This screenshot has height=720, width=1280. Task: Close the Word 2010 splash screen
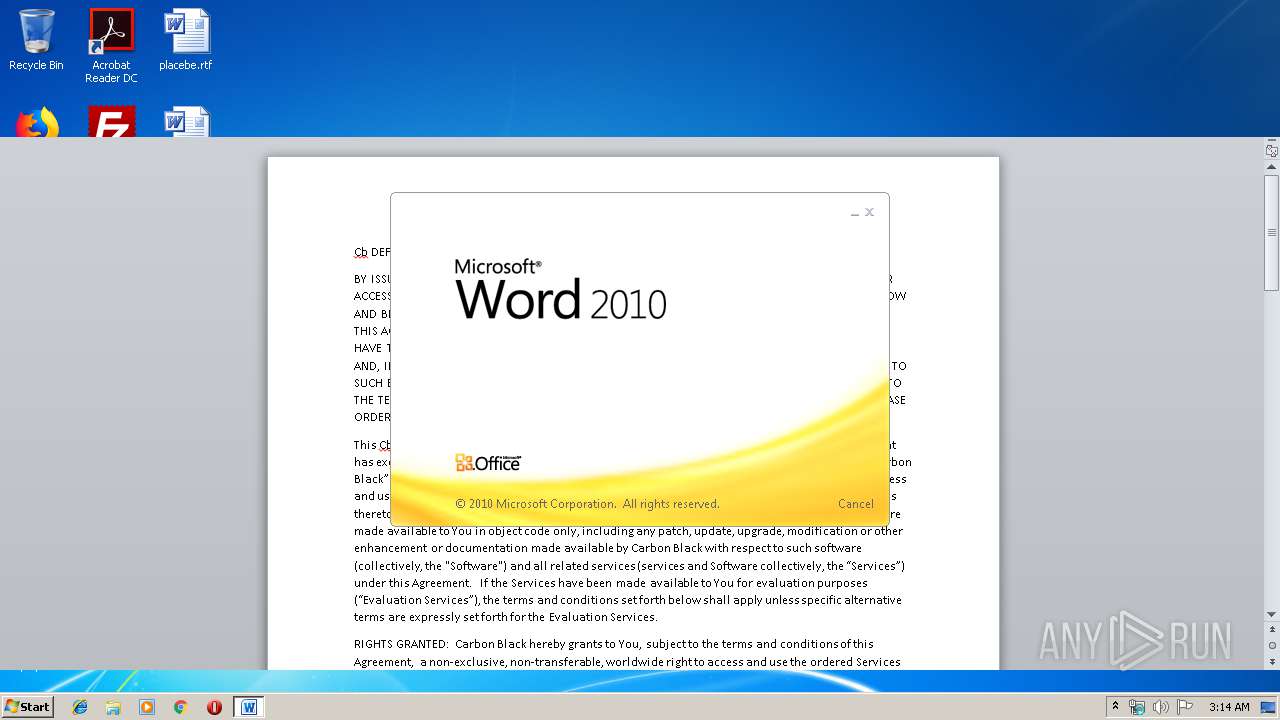(869, 212)
